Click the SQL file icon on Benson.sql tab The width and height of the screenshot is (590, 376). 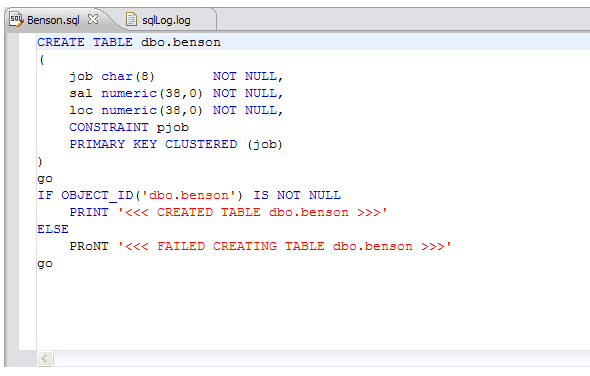coord(16,19)
